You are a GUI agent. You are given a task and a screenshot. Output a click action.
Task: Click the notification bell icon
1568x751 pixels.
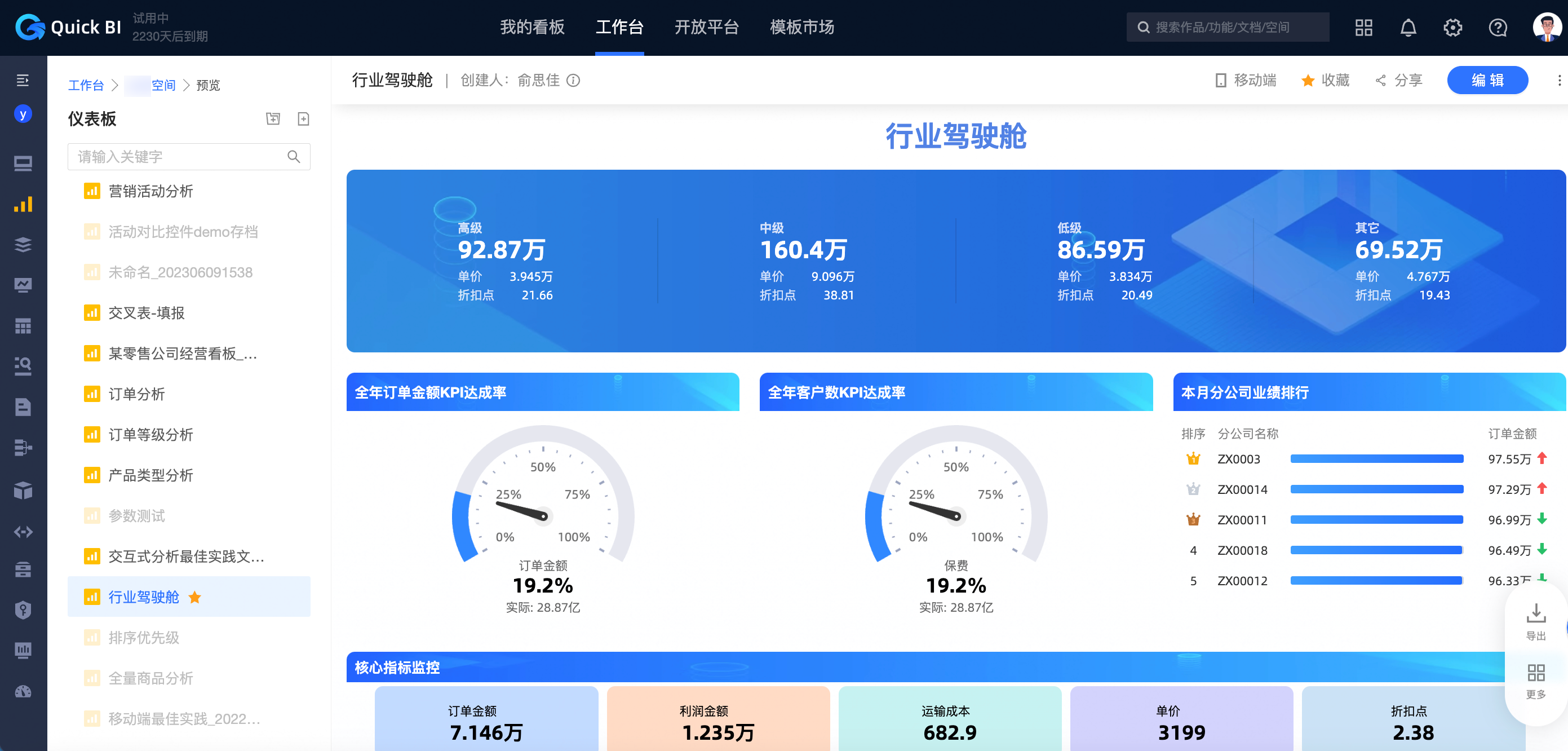[1408, 28]
